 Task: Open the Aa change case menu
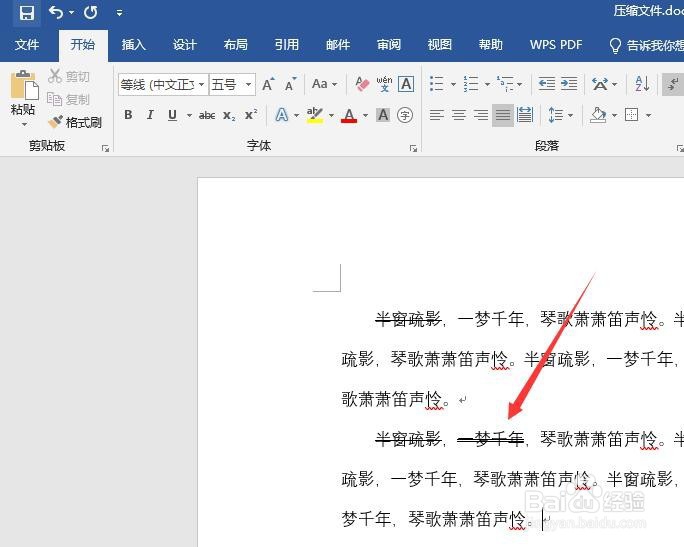click(325, 84)
